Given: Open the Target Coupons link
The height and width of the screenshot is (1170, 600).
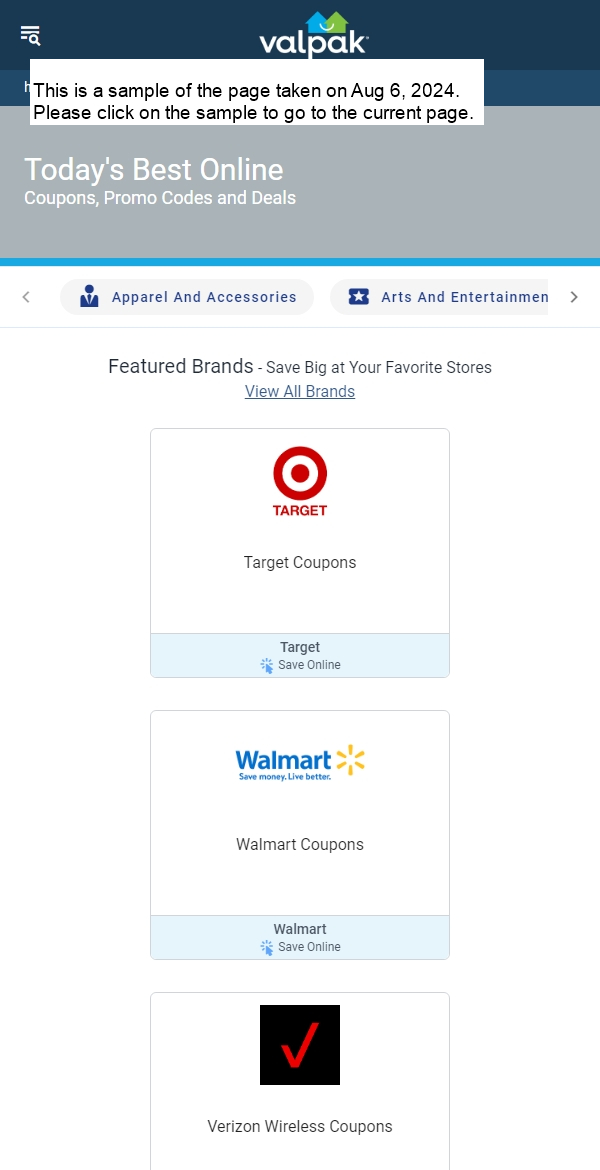Looking at the screenshot, I should point(300,563).
